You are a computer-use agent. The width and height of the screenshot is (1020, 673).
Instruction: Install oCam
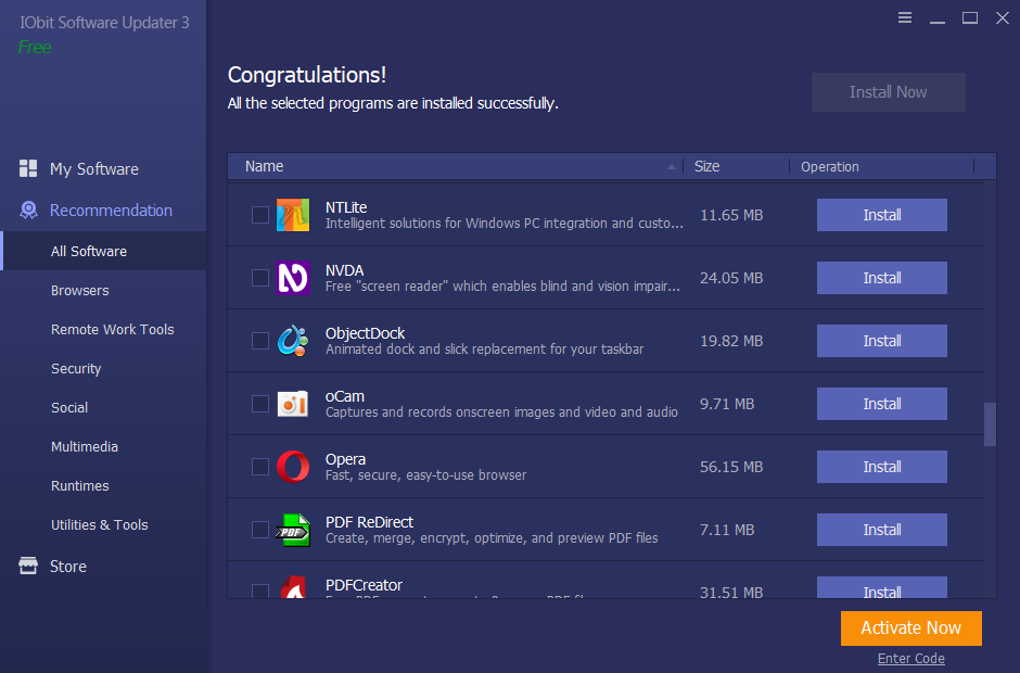881,404
